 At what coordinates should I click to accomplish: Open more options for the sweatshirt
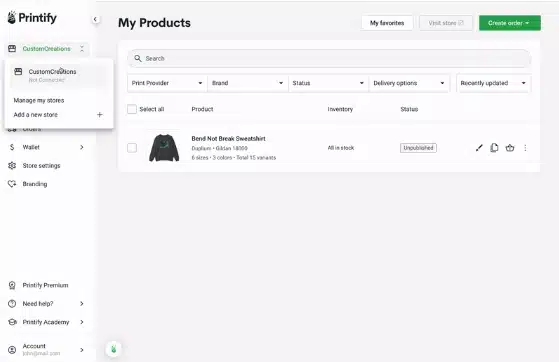pyautogui.click(x=525, y=148)
